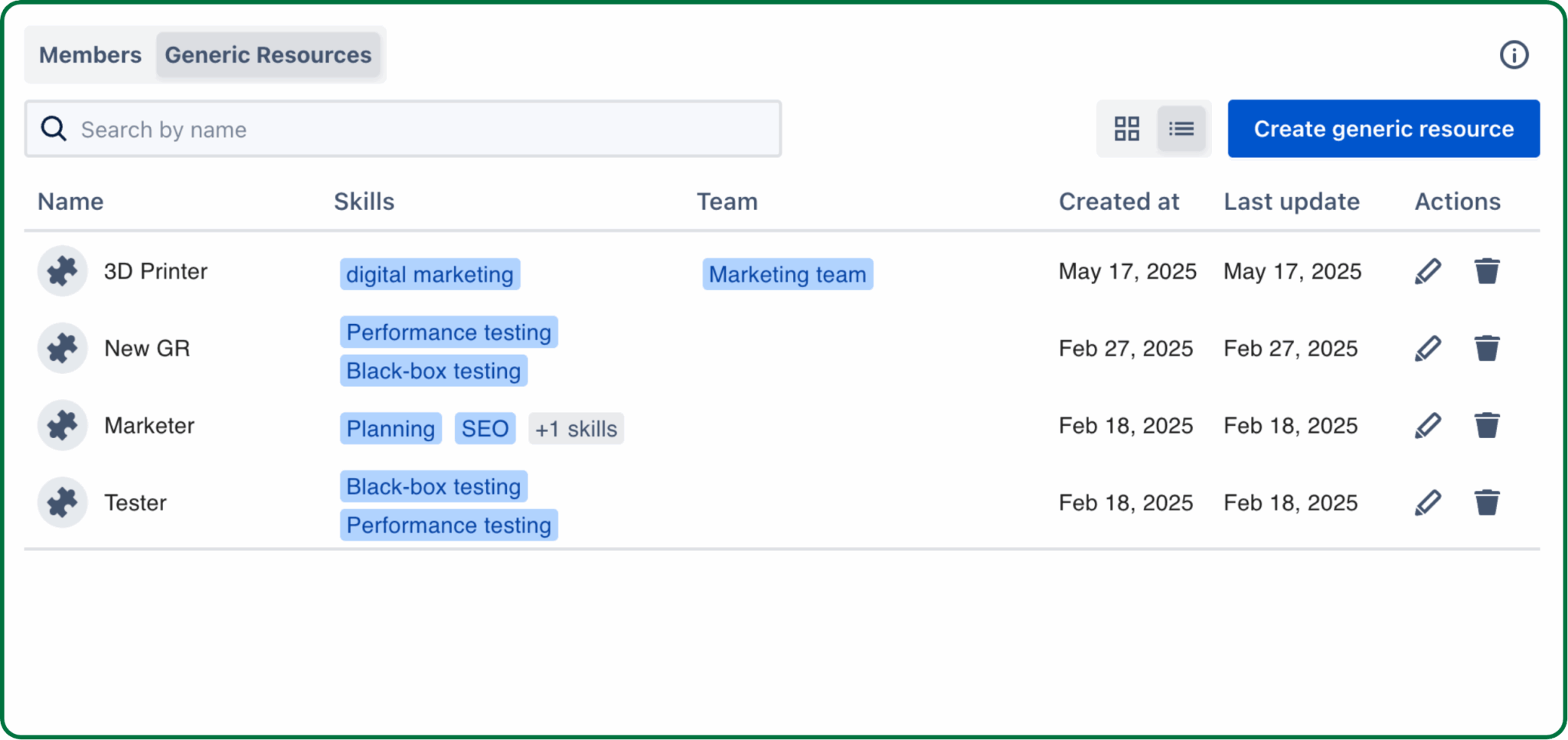Image resolution: width=1568 pixels, height=740 pixels.
Task: Click the trash icon for New GR
Action: [1486, 349]
